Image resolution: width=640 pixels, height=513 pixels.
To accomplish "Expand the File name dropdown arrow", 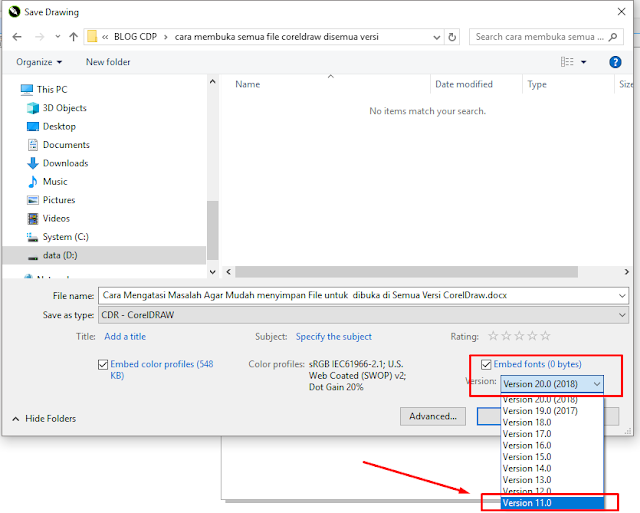I will click(622, 295).
